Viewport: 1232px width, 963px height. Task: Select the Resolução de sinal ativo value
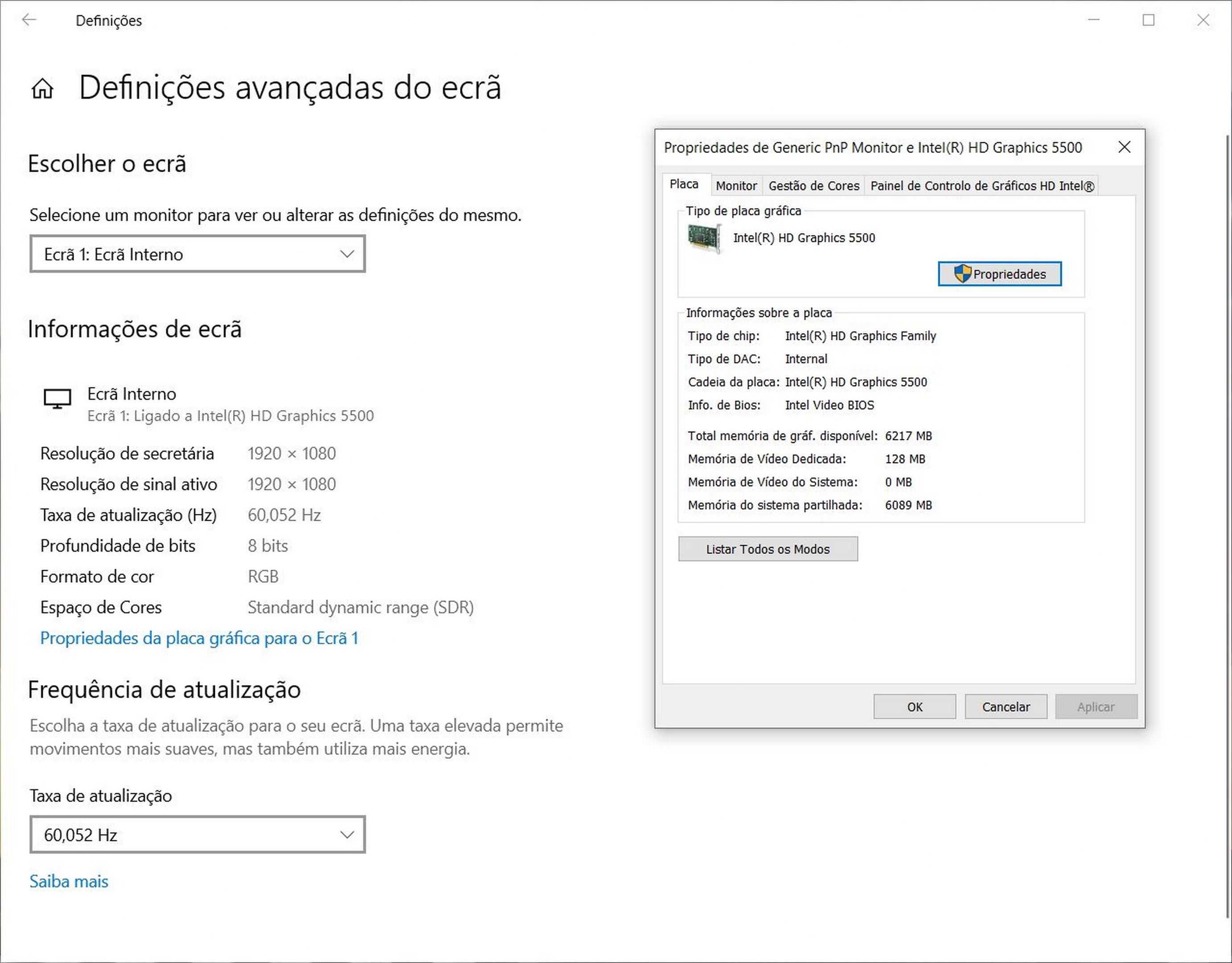pos(292,484)
